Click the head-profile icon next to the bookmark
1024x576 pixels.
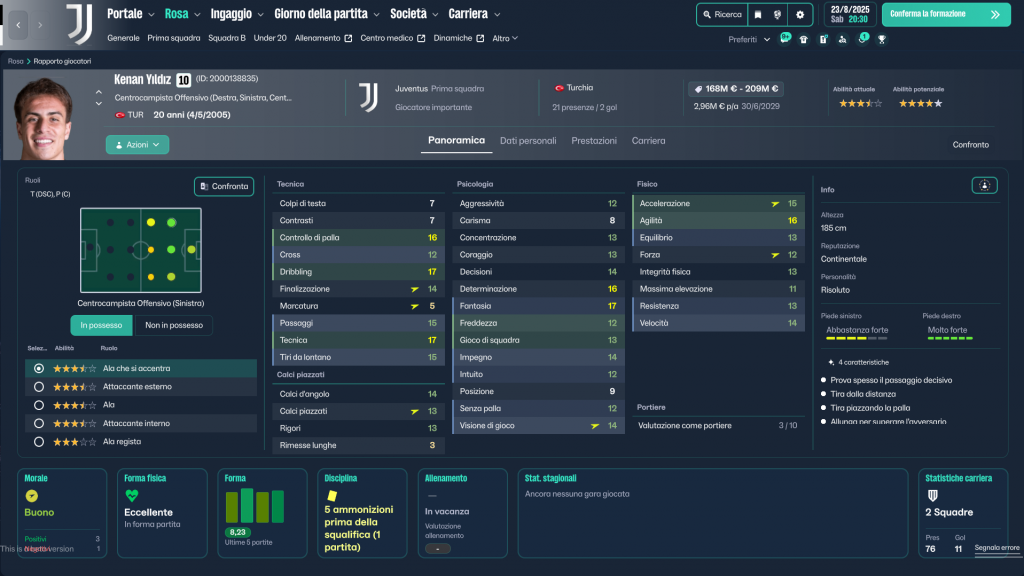point(778,15)
